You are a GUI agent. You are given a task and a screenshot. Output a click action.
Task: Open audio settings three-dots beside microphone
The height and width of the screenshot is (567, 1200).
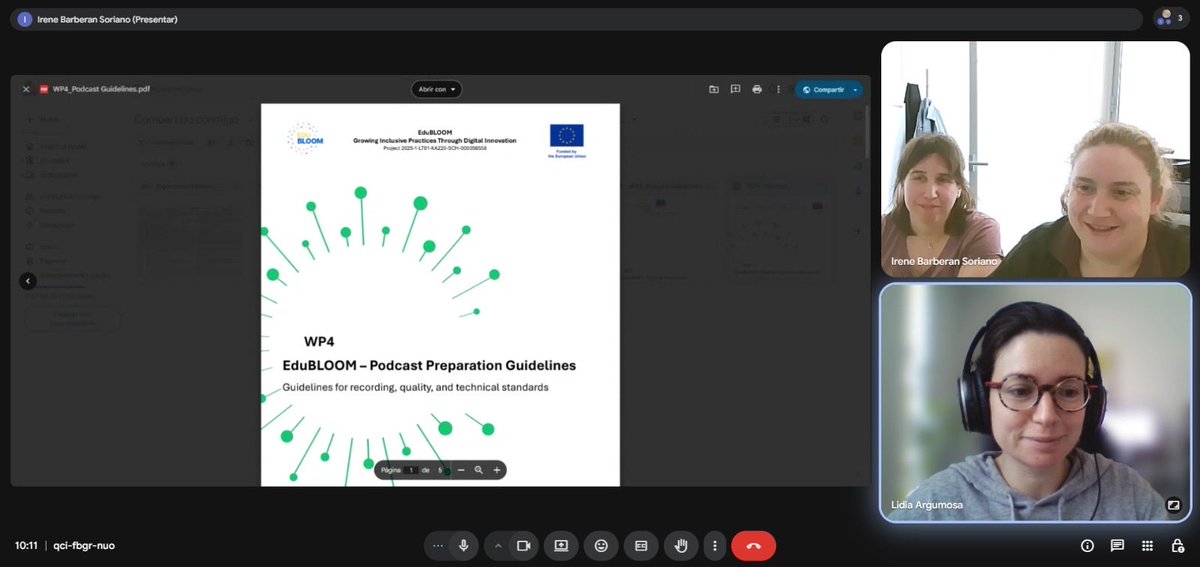click(437, 545)
